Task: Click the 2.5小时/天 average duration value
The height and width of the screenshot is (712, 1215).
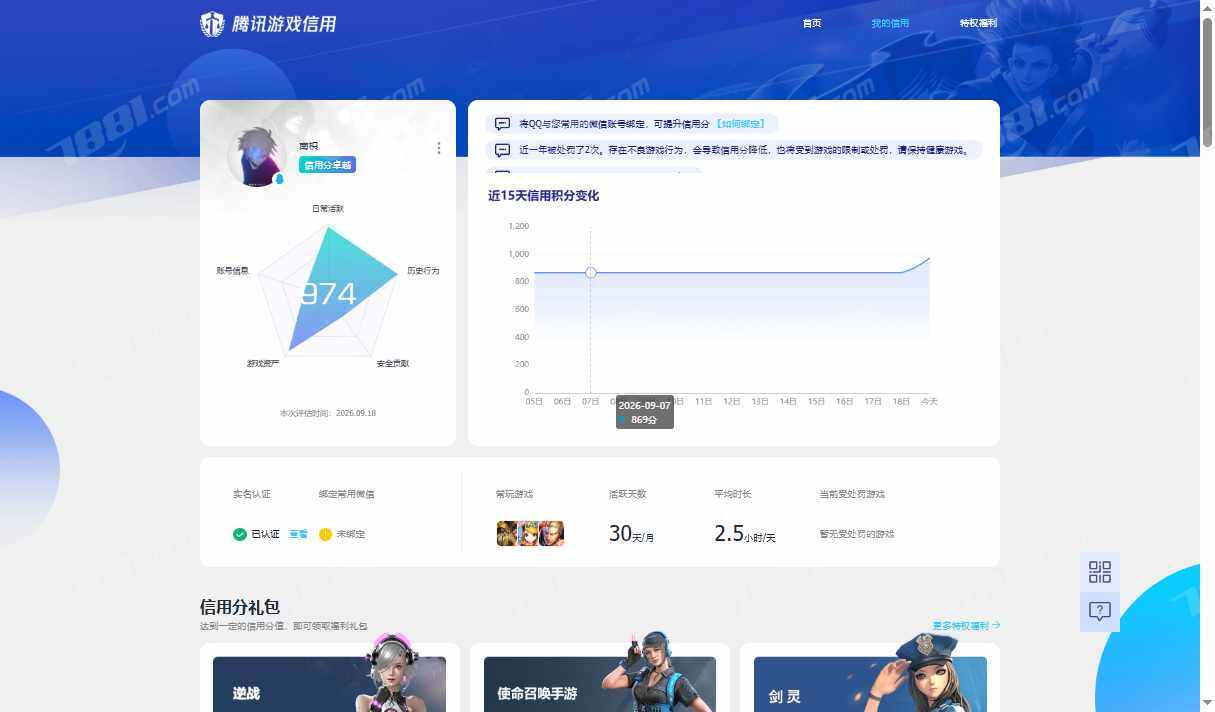Action: pyautogui.click(x=745, y=534)
